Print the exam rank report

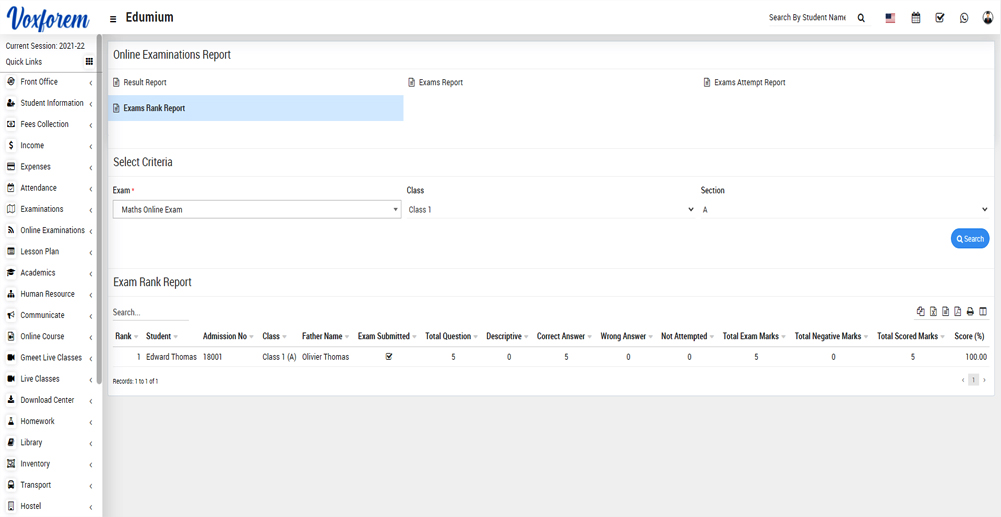click(x=970, y=312)
